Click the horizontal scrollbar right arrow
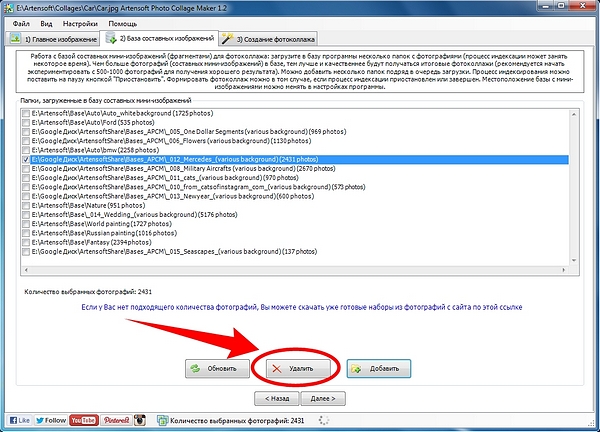600x432 pixels. click(x=563, y=270)
